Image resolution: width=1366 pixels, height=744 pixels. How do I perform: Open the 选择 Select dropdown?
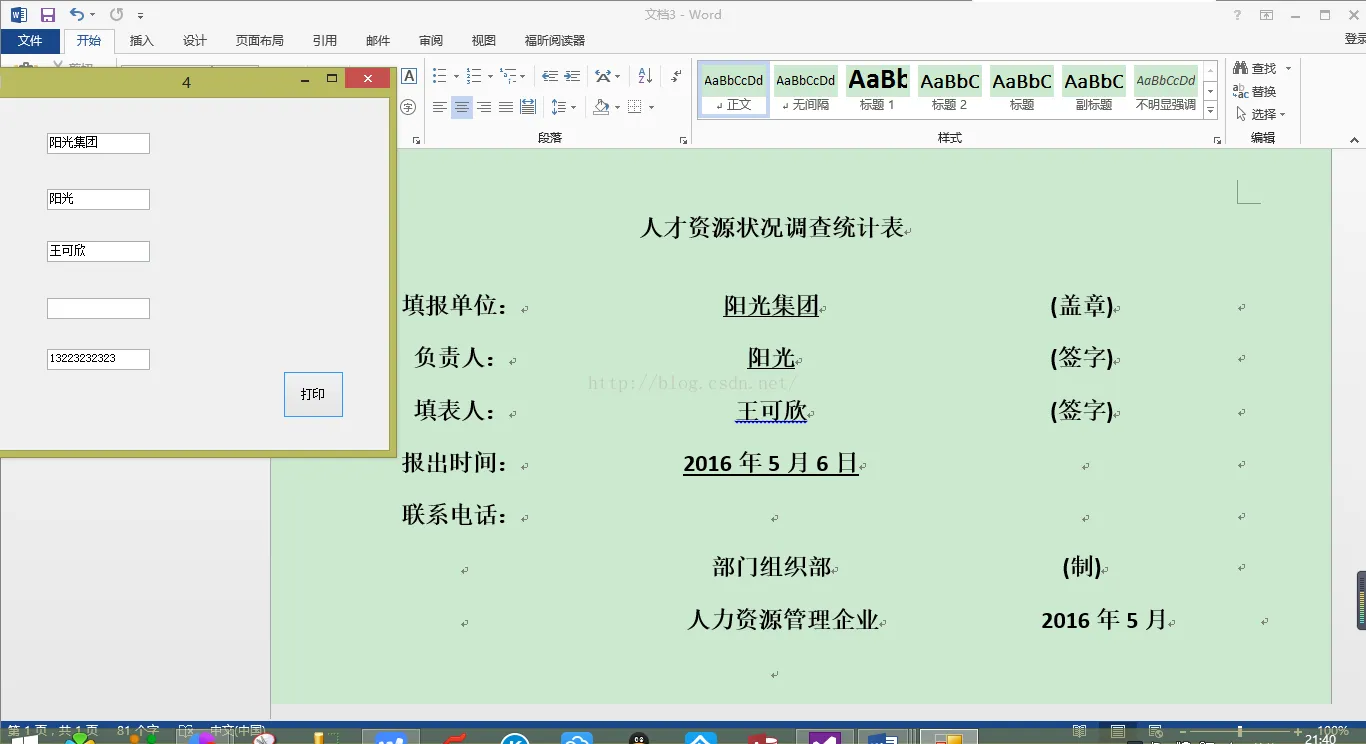point(1261,114)
